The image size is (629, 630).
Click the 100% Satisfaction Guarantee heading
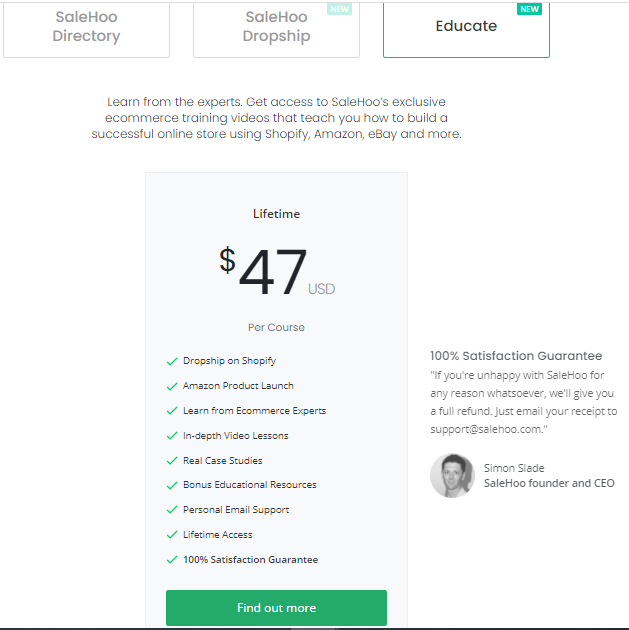click(x=516, y=356)
